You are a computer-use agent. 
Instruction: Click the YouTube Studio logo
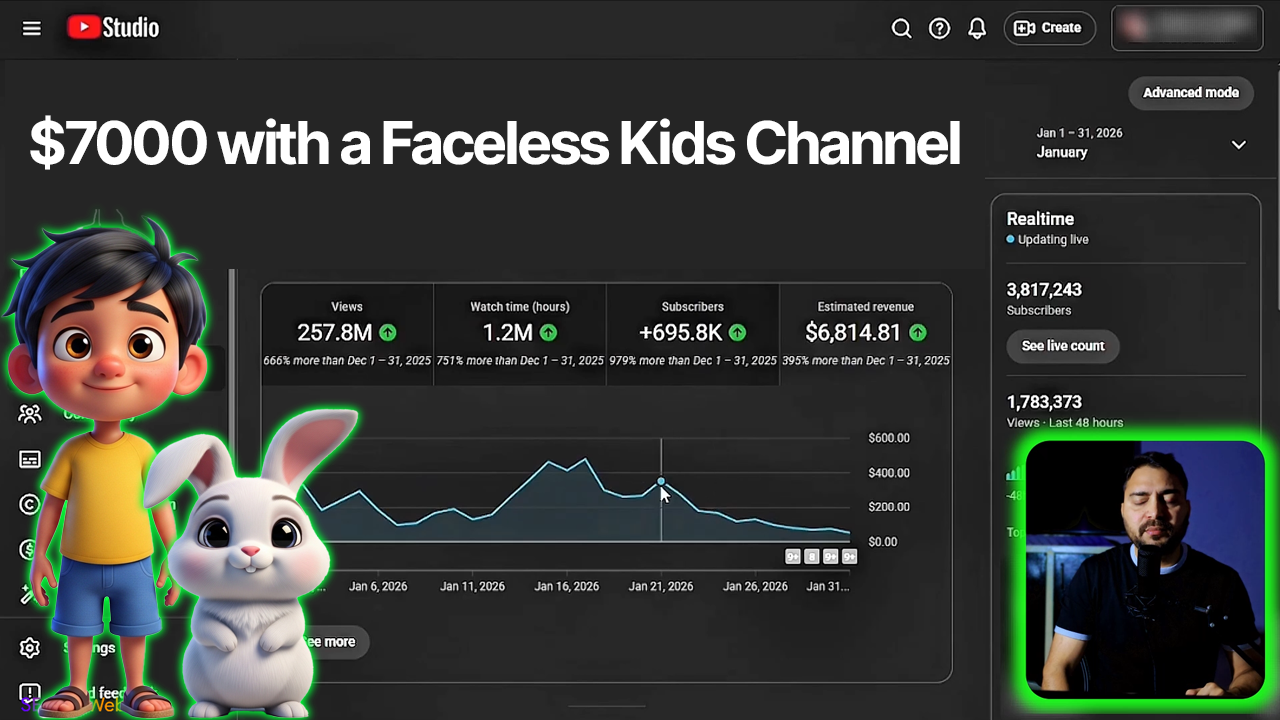(x=113, y=28)
